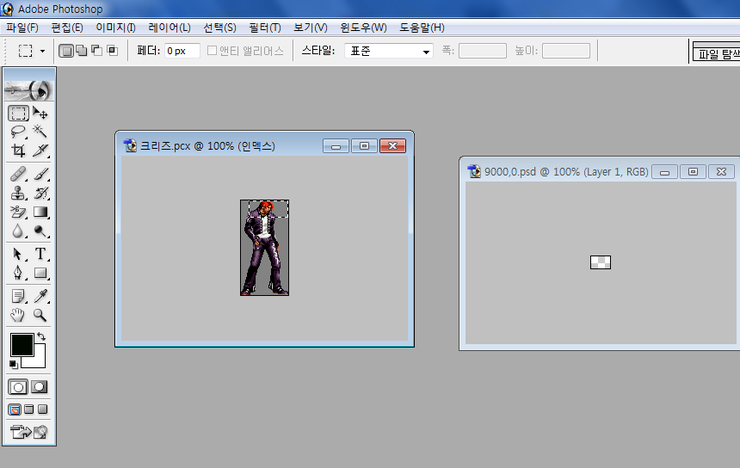
Task: Click the character sprite in 크리즈.pcx
Action: point(264,248)
